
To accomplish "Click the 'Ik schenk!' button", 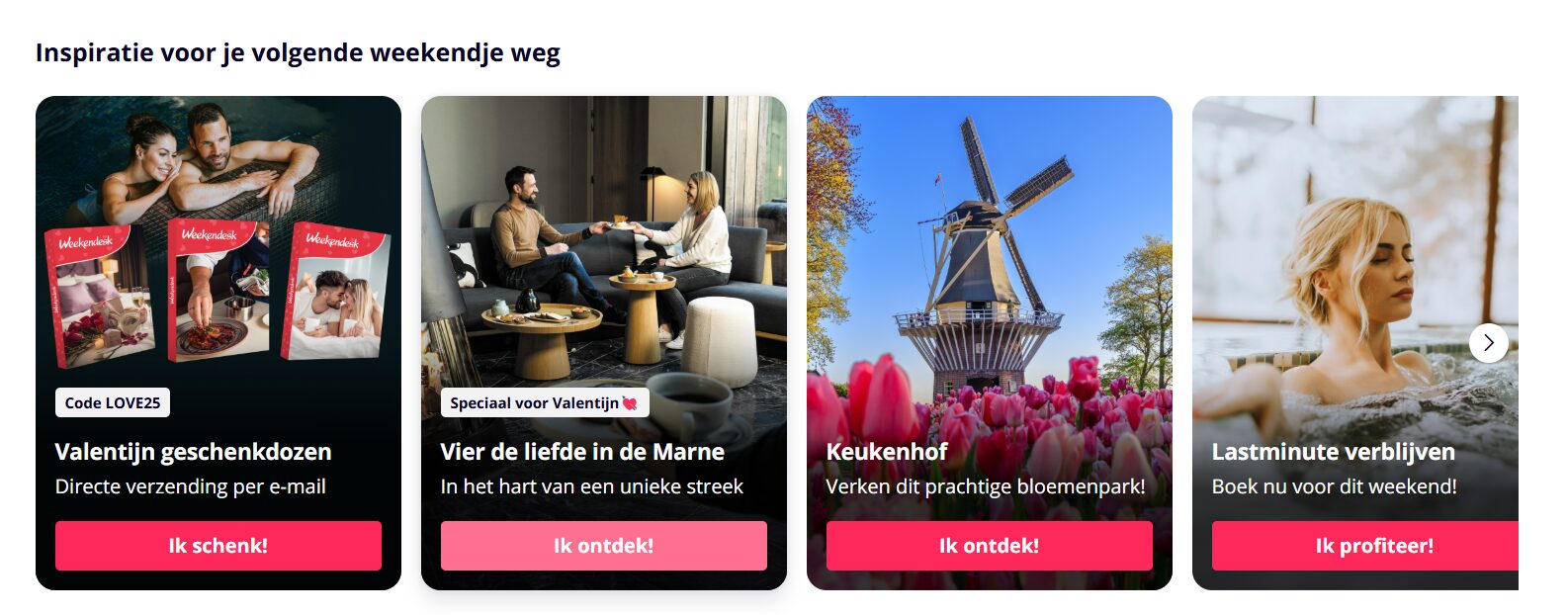I will coord(218,546).
